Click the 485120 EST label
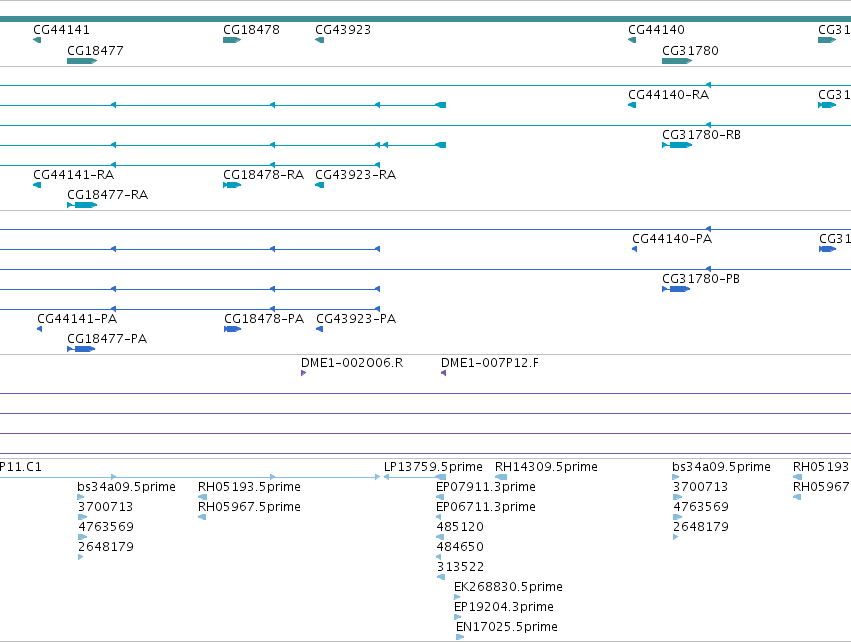 click(460, 526)
